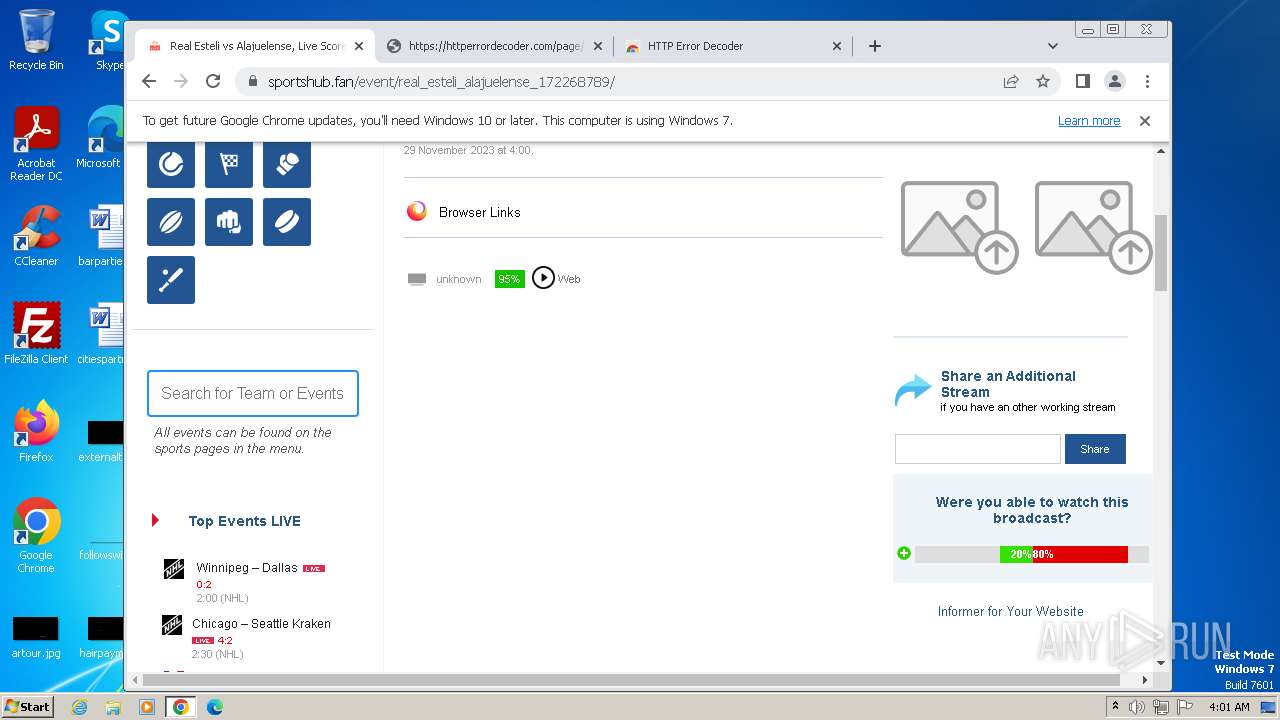This screenshot has width=1280, height=720.
Task: Open the Learn more link
Action: pos(1089,120)
